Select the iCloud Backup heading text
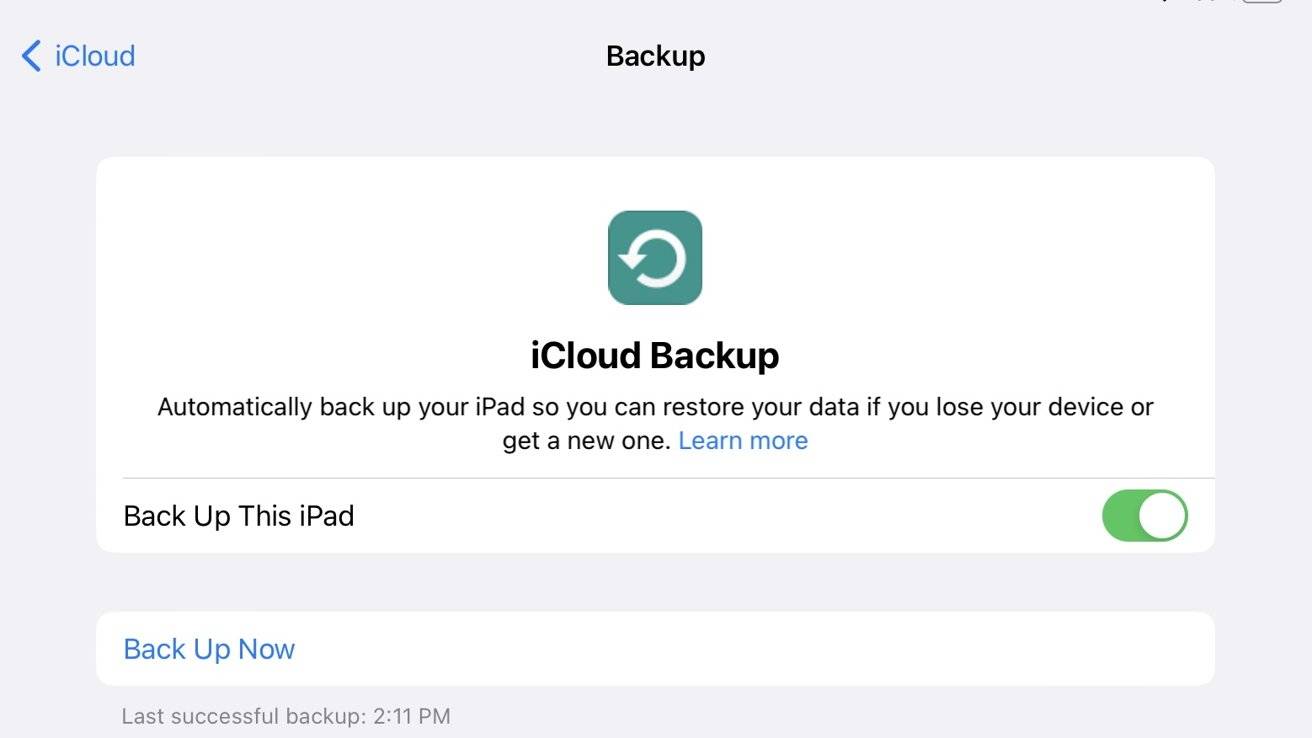Viewport: 1312px width, 738px height. 655,355
